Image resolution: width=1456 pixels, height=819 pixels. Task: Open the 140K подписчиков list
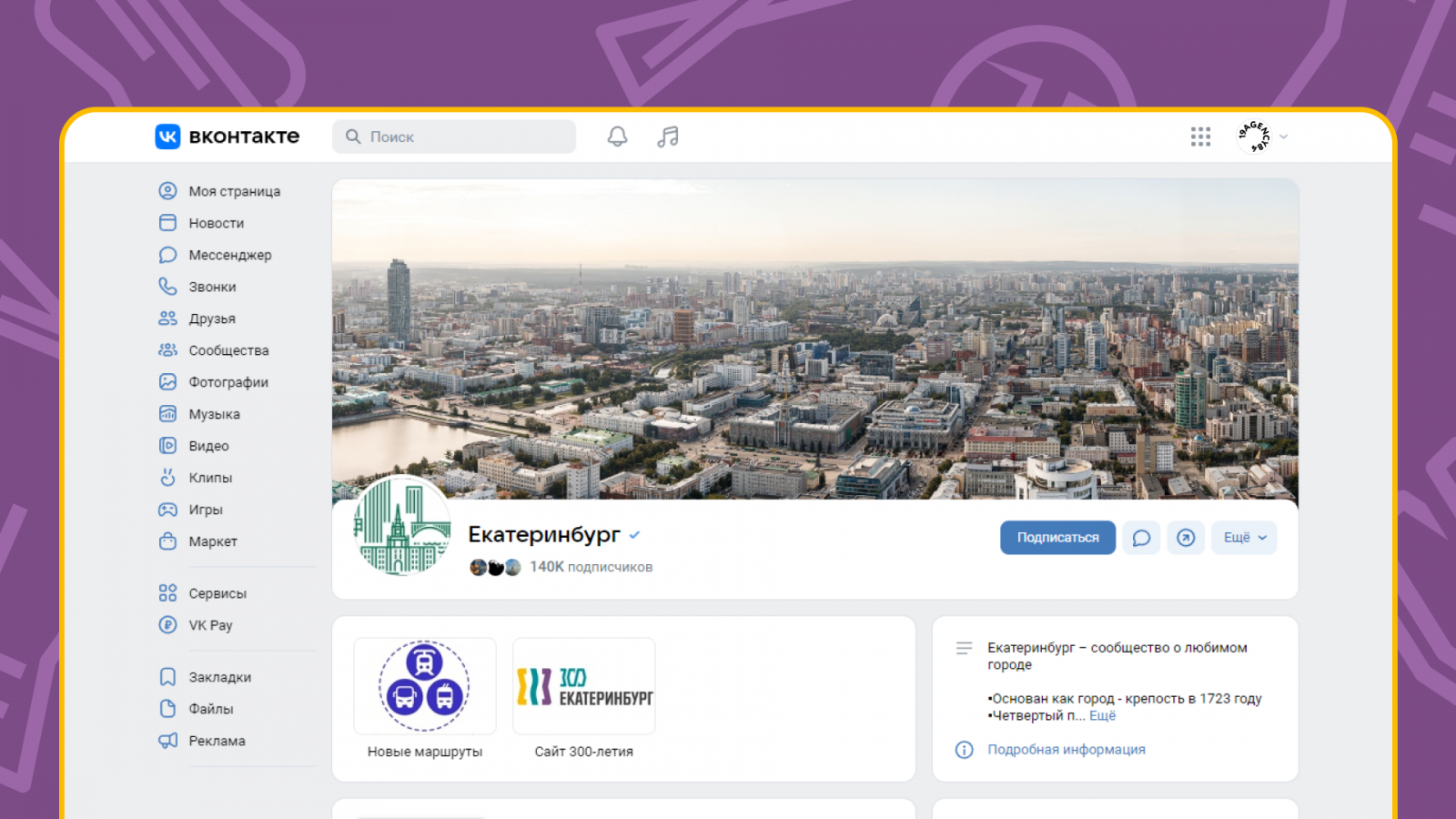591,567
